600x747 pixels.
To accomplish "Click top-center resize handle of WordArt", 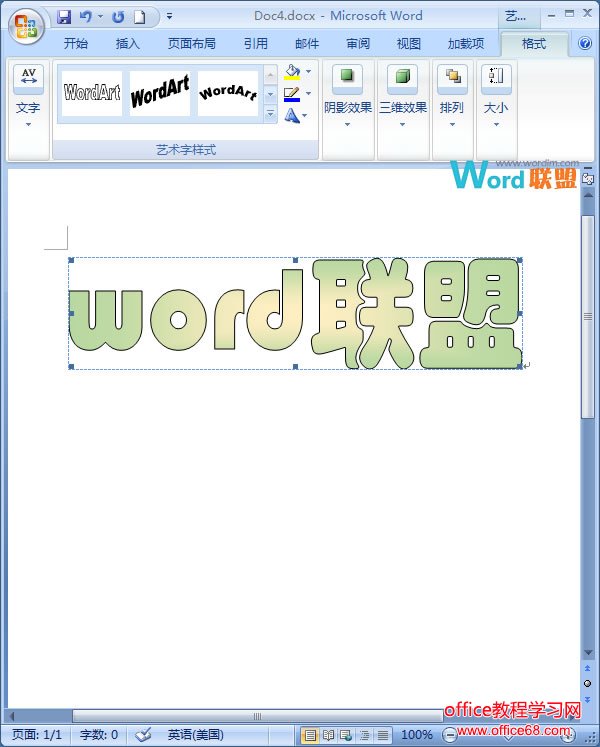I will click(x=295, y=260).
